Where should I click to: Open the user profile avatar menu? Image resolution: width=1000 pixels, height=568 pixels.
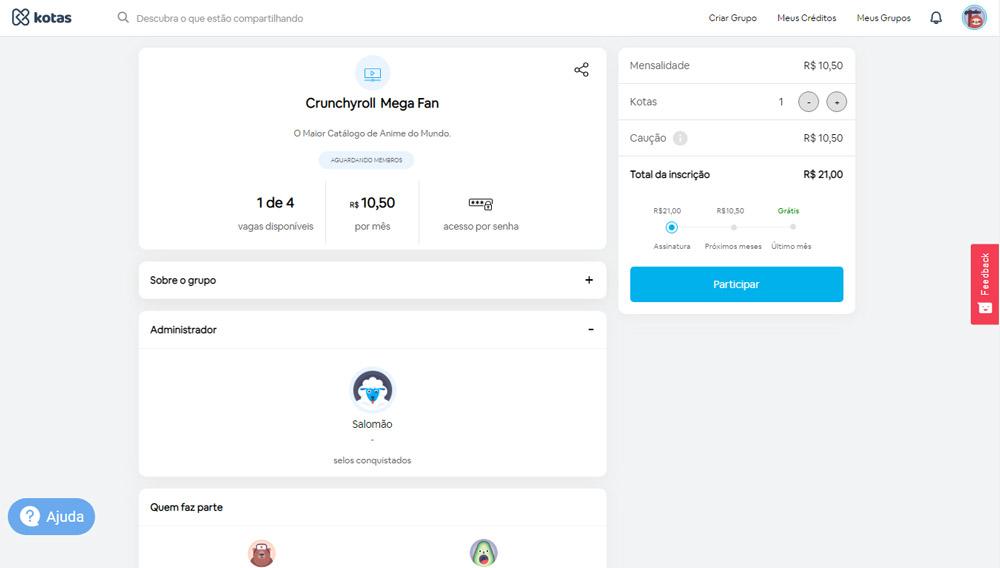coord(974,18)
